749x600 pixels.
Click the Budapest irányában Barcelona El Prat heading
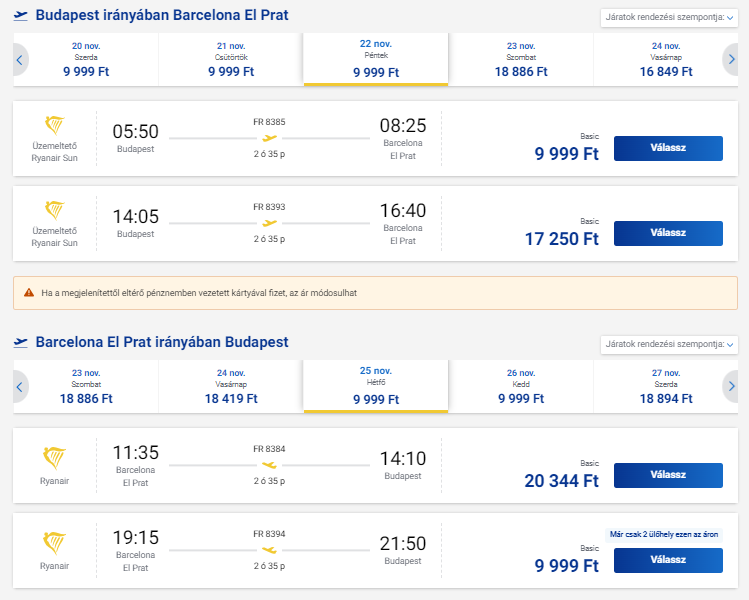coord(162,15)
